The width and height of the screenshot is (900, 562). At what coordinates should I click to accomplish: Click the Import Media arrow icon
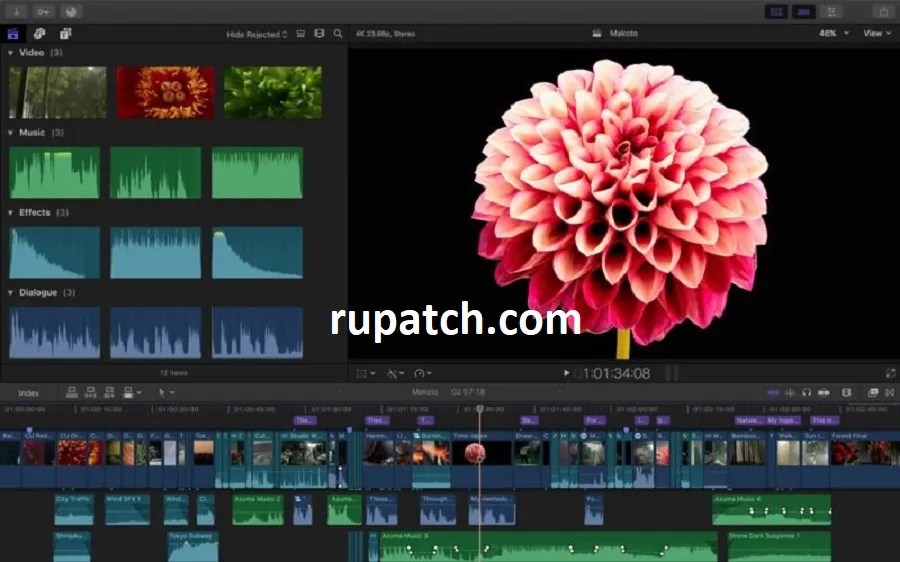(x=17, y=11)
